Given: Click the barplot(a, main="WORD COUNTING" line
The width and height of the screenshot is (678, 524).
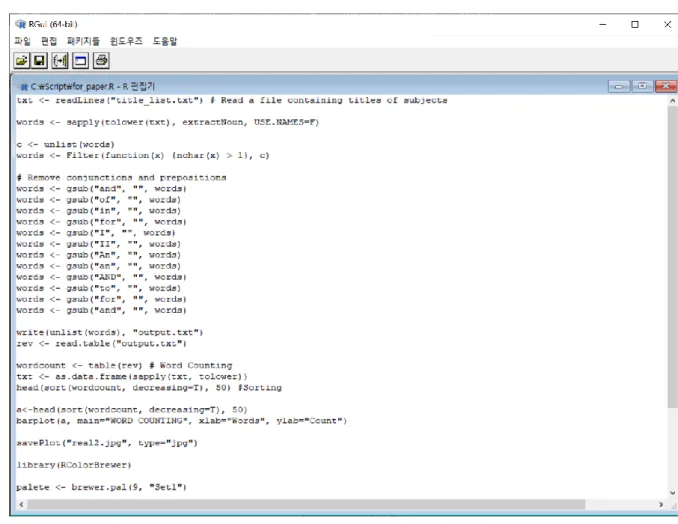Looking at the screenshot, I should (x=182, y=421).
